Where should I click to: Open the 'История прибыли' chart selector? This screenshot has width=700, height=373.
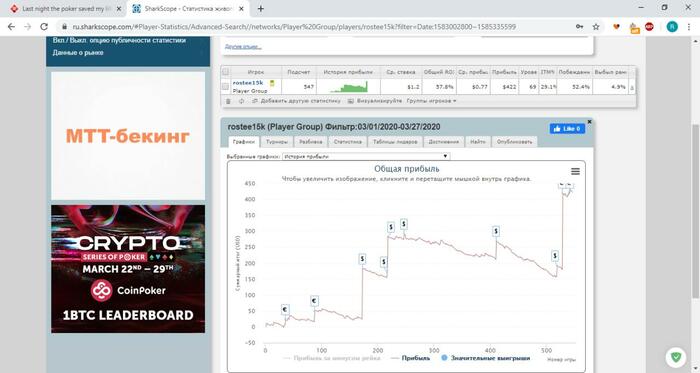click(366, 156)
